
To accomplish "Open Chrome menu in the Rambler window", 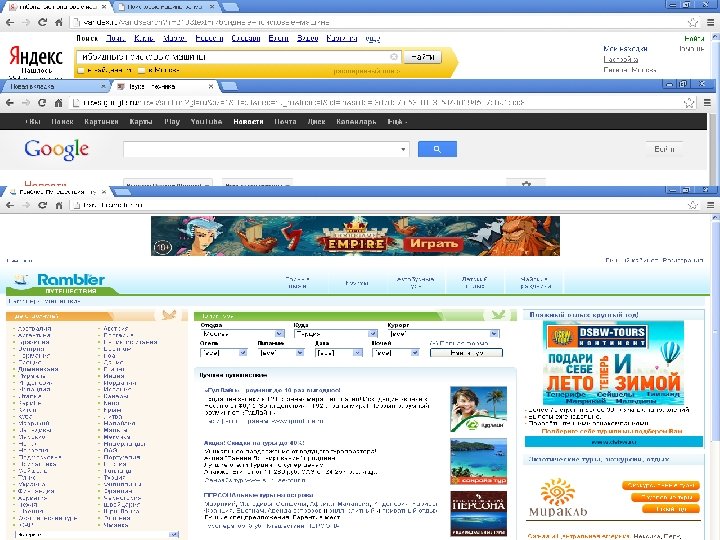I will point(710,205).
